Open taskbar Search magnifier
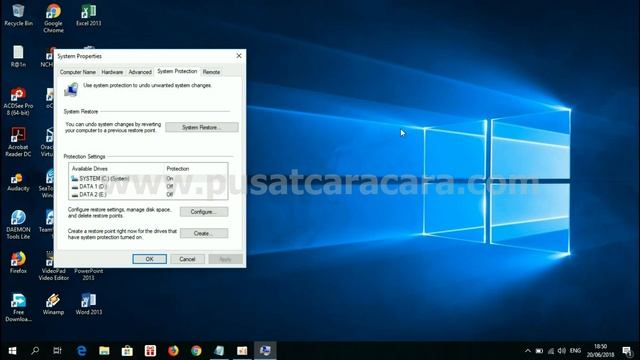Screen dimensions: 640x360 tap(35, 351)
